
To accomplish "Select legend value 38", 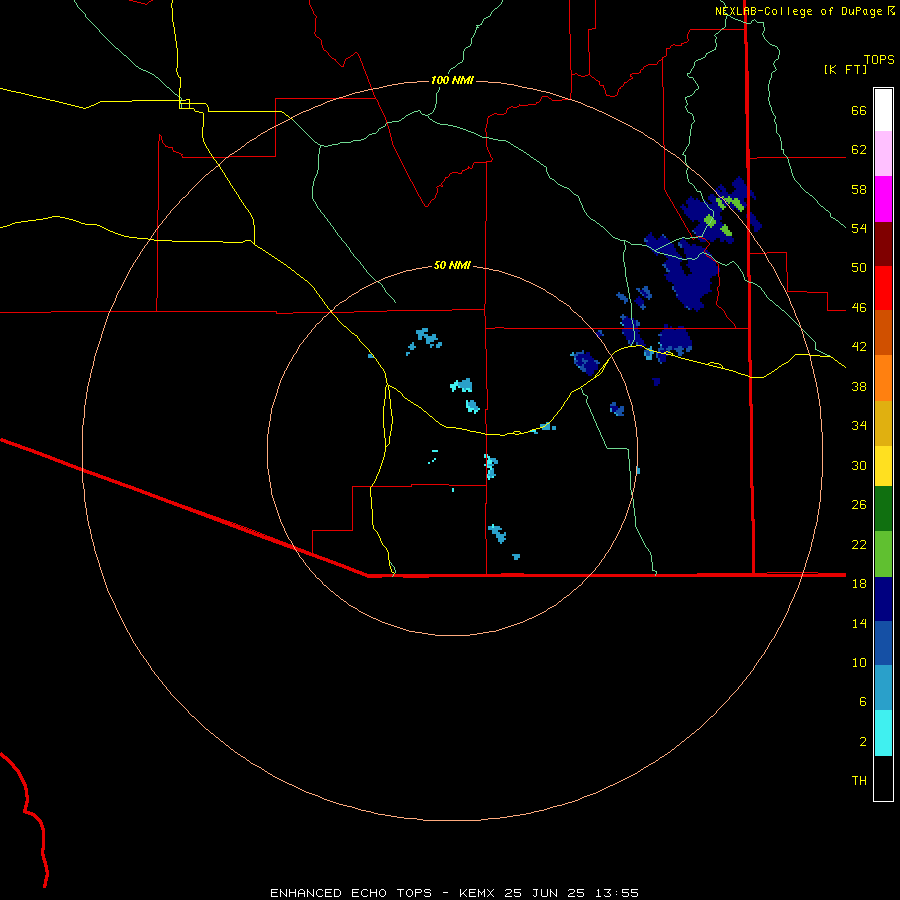I will [859, 386].
